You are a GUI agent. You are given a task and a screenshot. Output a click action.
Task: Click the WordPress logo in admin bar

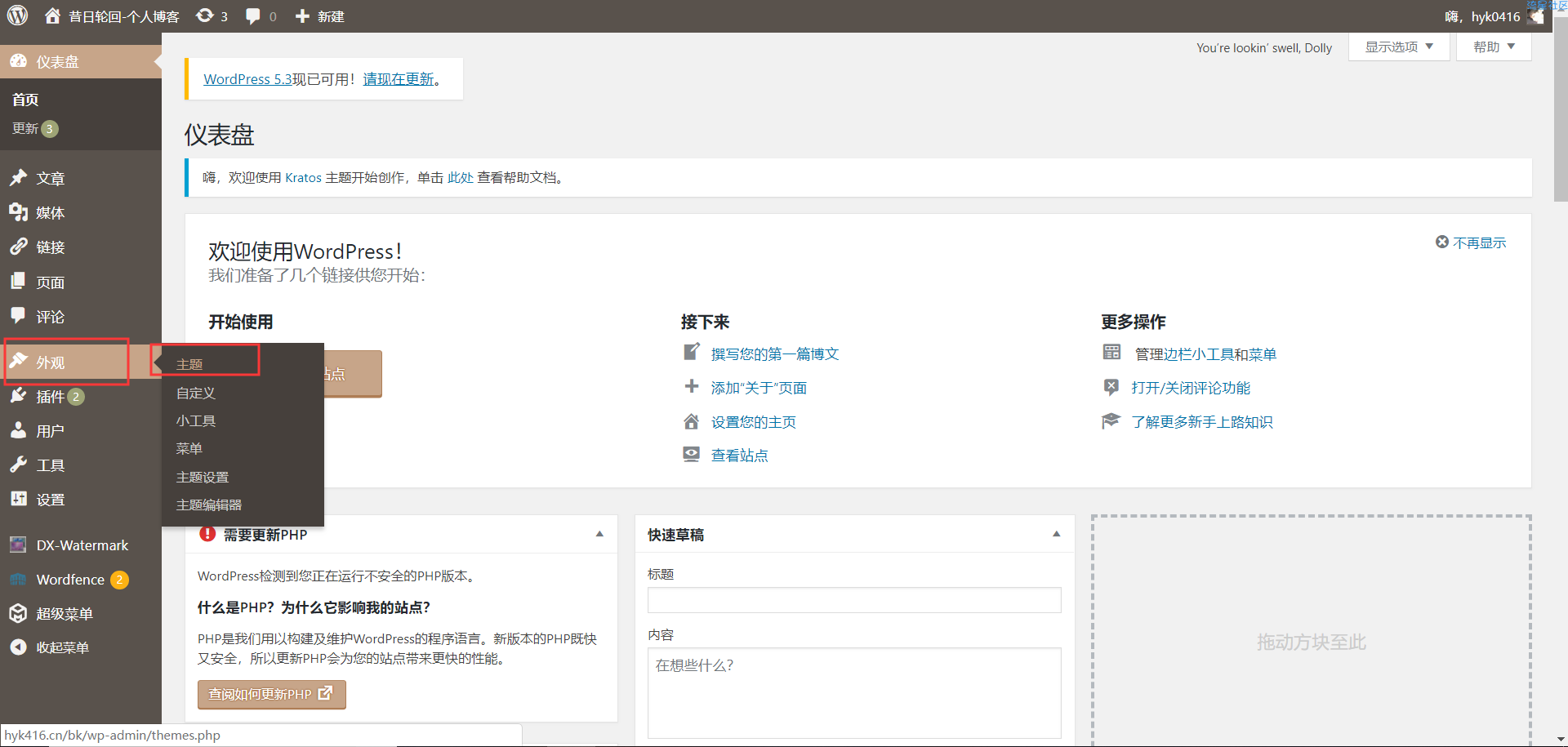tap(18, 16)
